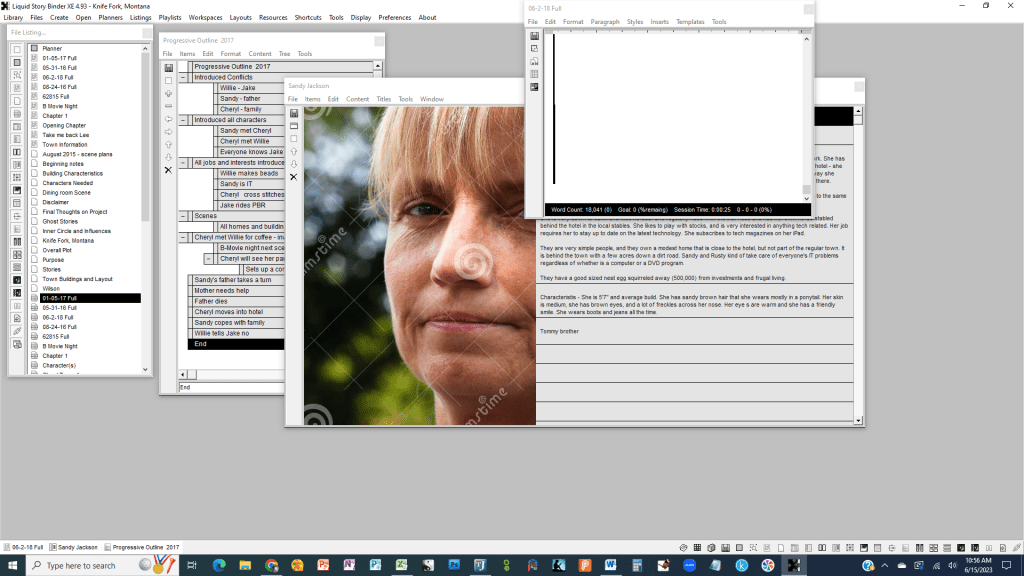Screen dimensions: 1024x576
Task: Open Task View from the Windows taskbar
Action: tap(191, 566)
